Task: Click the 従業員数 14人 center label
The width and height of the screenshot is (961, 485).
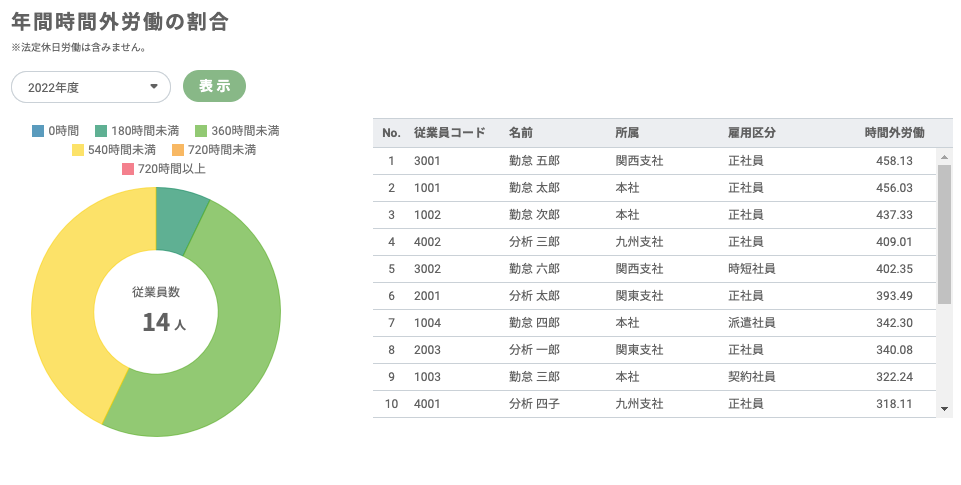Action: (x=157, y=310)
